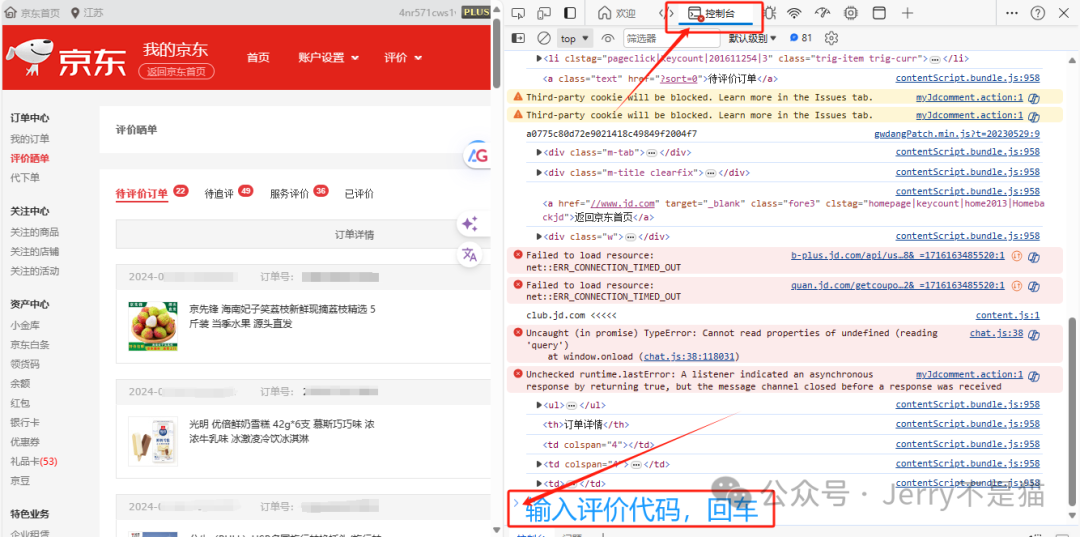Open 礼品卡(53) in the sidebar
1080x537 pixels.
click(34, 461)
